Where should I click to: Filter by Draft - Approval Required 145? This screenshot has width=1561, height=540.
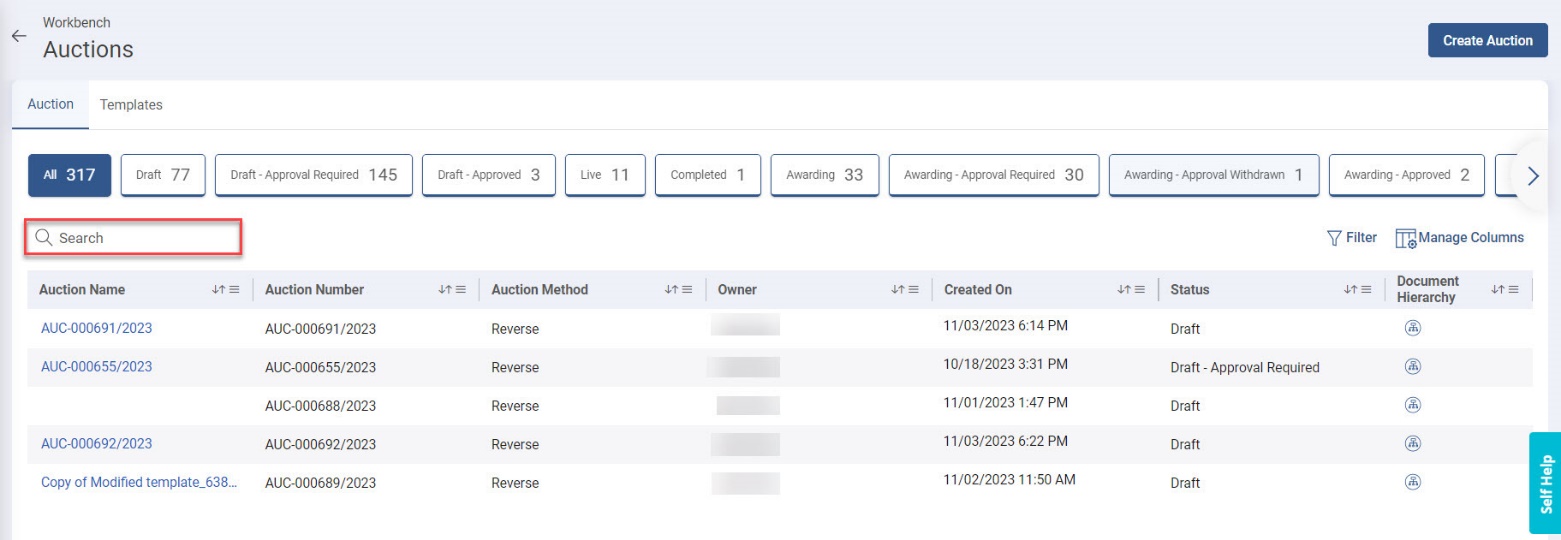pos(313,175)
